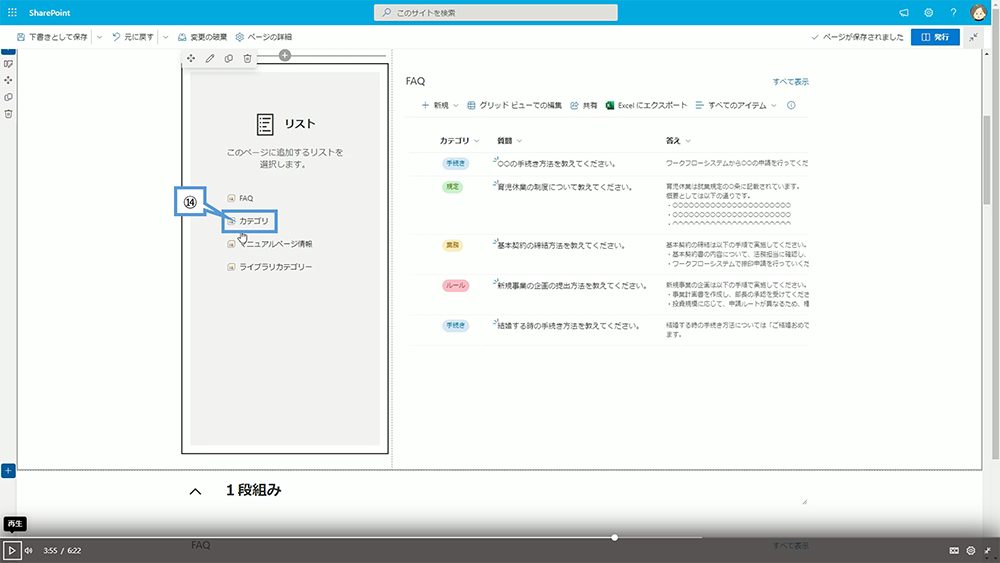Image resolution: width=1000 pixels, height=563 pixels.
Task: Open the dropdown next to 元に戻す
Action: [166, 37]
